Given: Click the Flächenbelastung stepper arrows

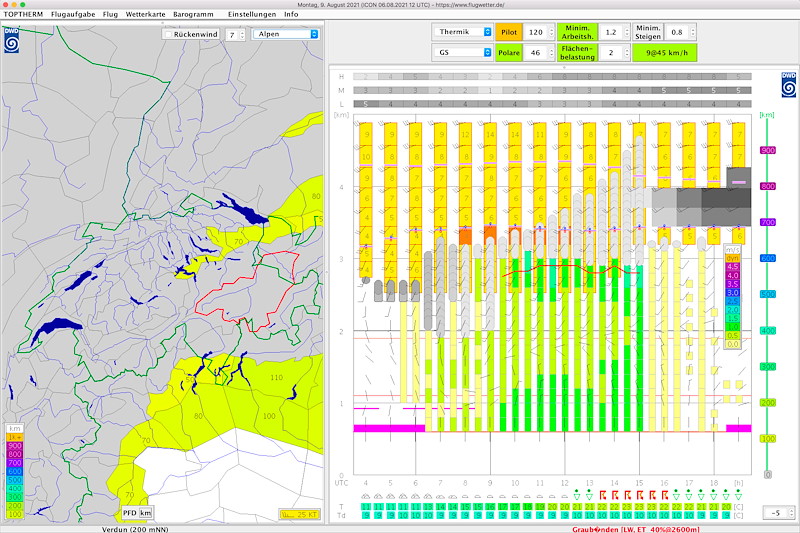Looking at the screenshot, I should coord(627,53).
